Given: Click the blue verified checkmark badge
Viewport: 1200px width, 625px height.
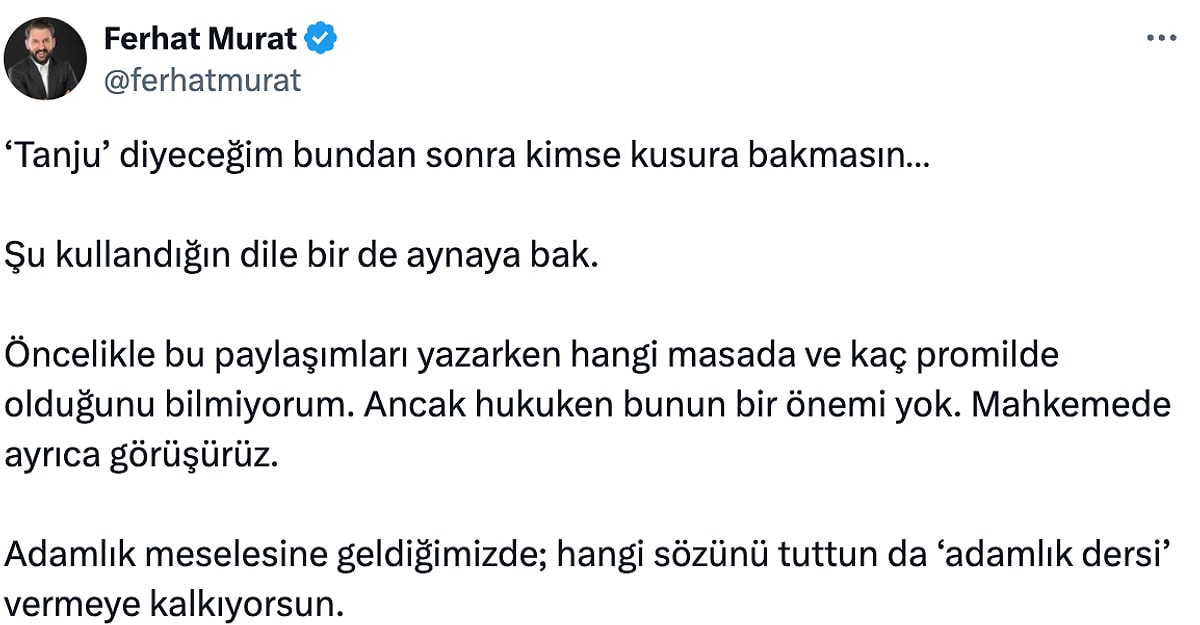Looking at the screenshot, I should (321, 39).
